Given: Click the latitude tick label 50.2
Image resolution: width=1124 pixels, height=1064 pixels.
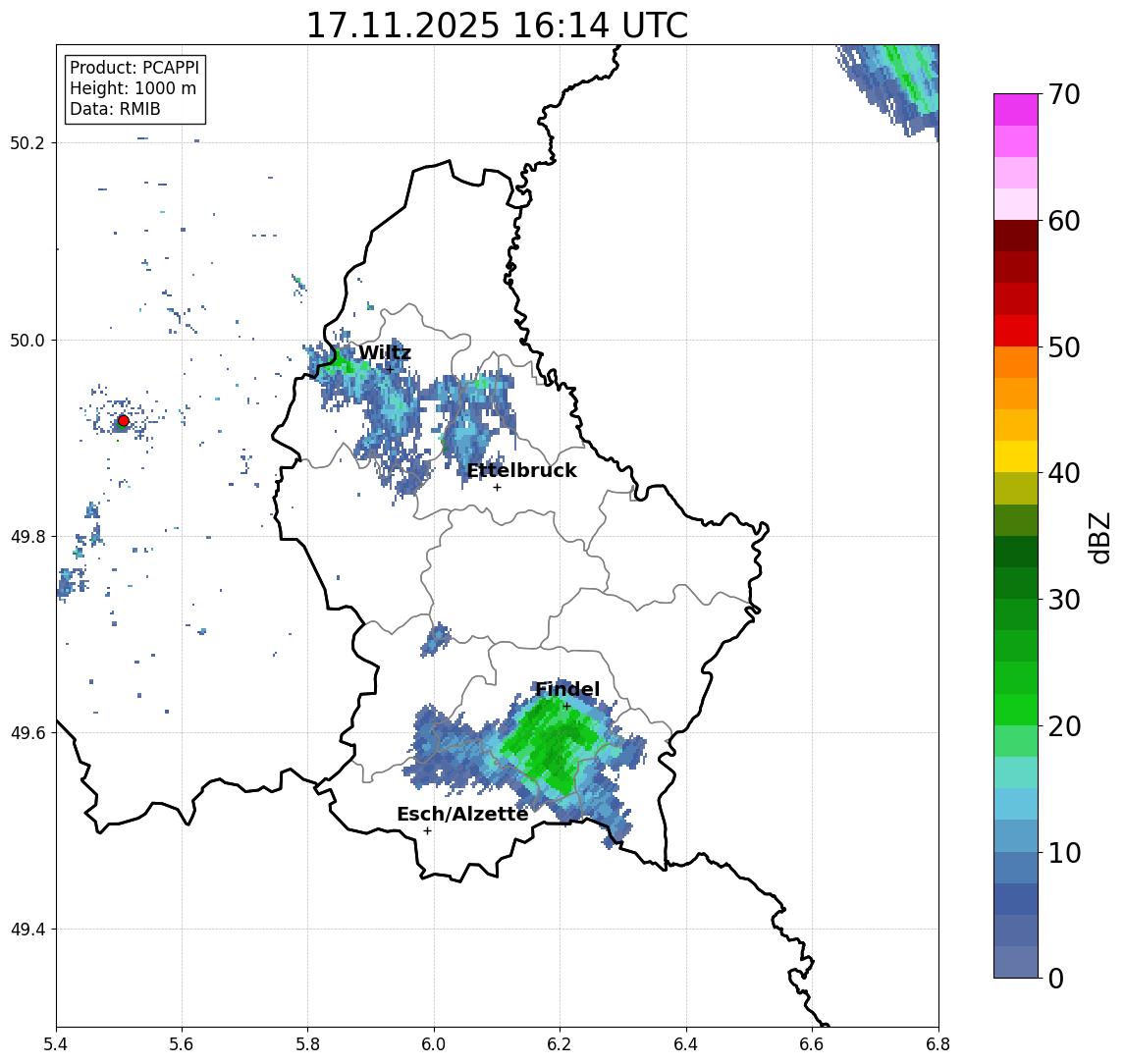Looking at the screenshot, I should [27, 142].
